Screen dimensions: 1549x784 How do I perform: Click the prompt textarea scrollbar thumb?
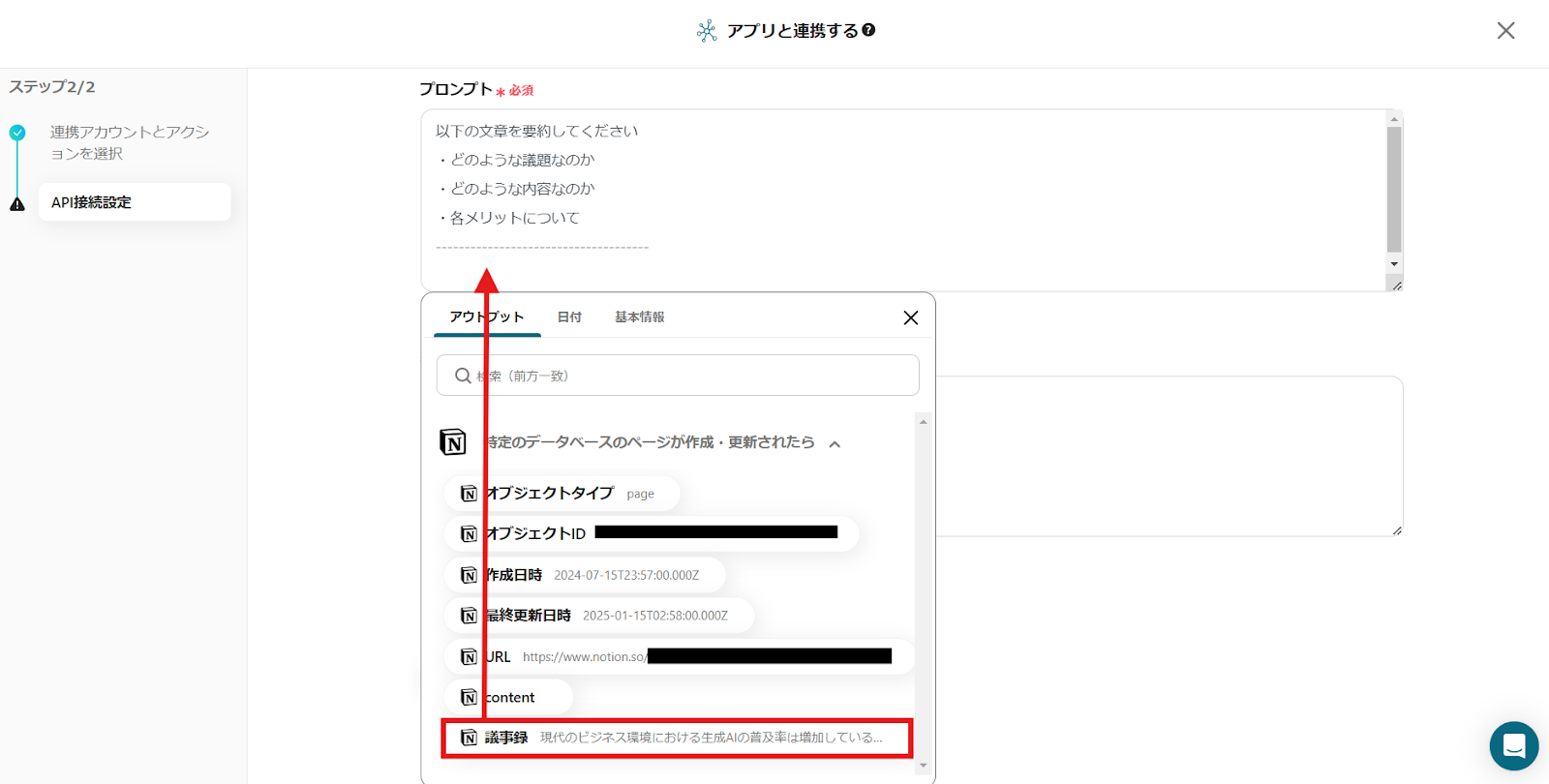click(1394, 189)
